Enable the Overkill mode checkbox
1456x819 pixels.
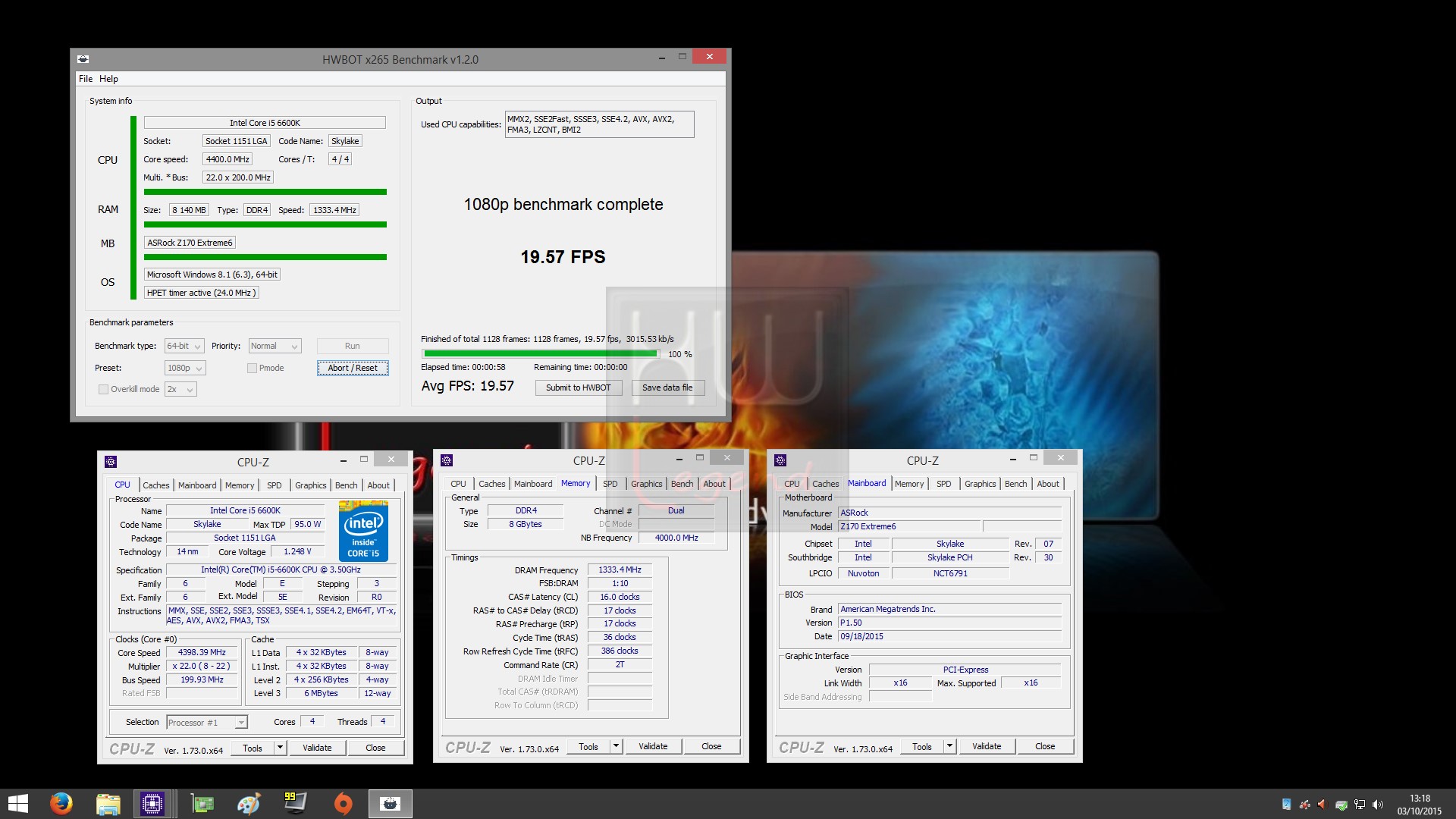(x=103, y=389)
